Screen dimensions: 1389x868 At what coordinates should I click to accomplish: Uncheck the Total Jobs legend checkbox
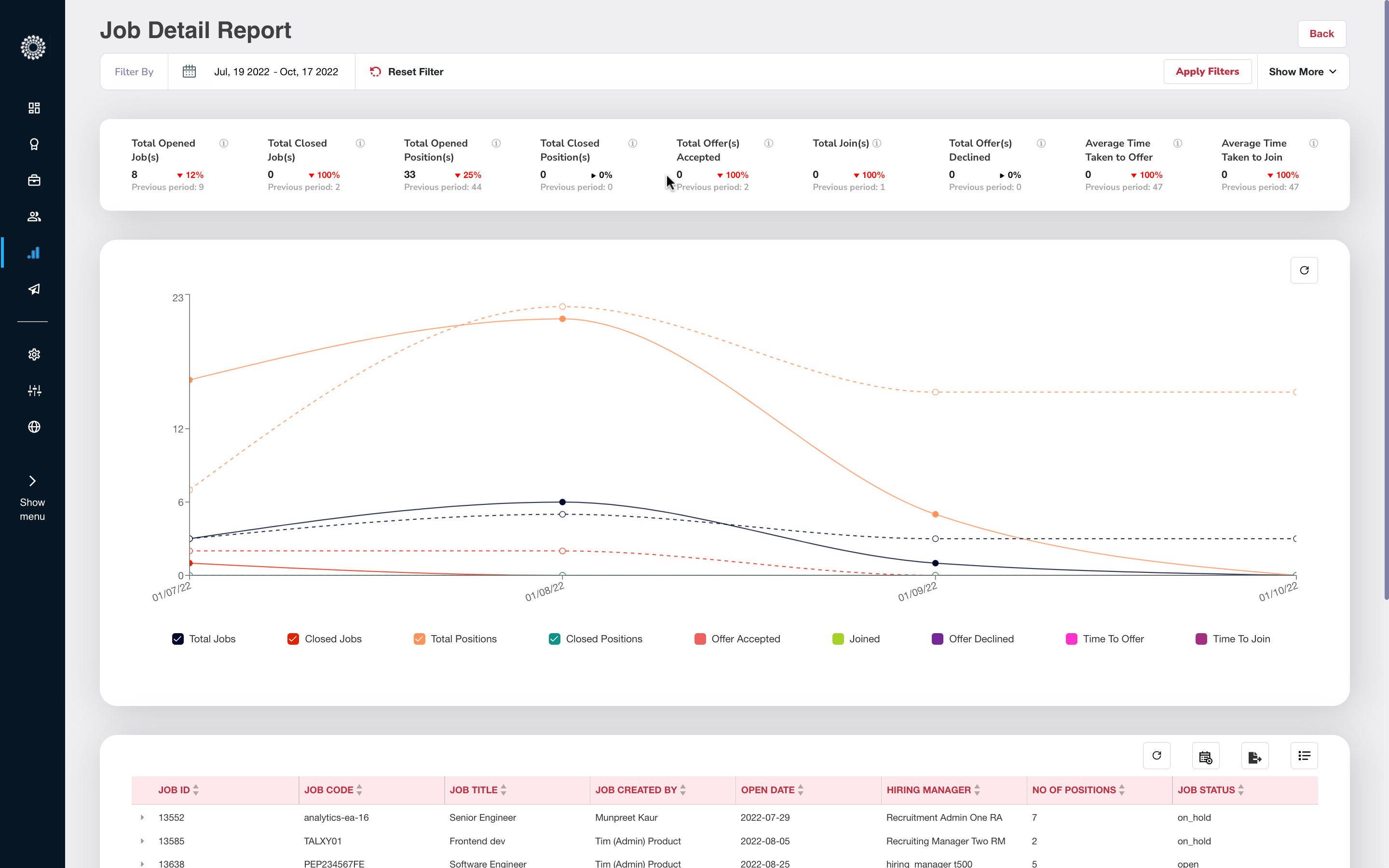177,638
